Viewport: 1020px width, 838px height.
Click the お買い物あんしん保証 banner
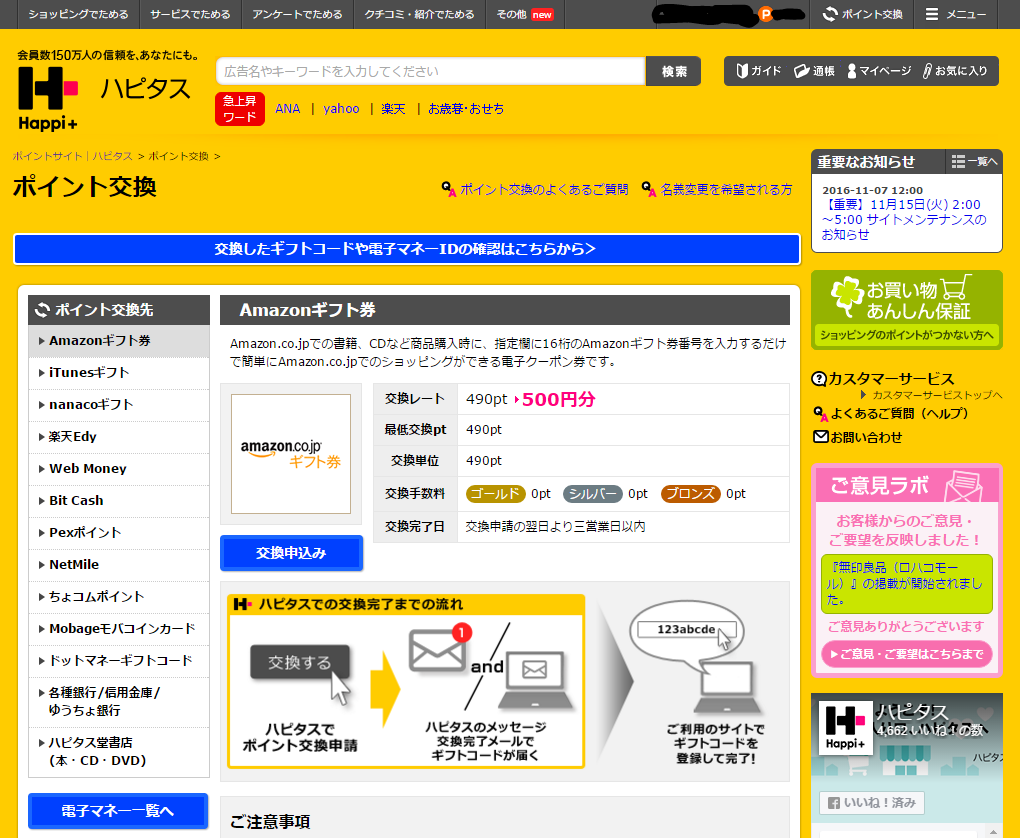[x=907, y=310]
